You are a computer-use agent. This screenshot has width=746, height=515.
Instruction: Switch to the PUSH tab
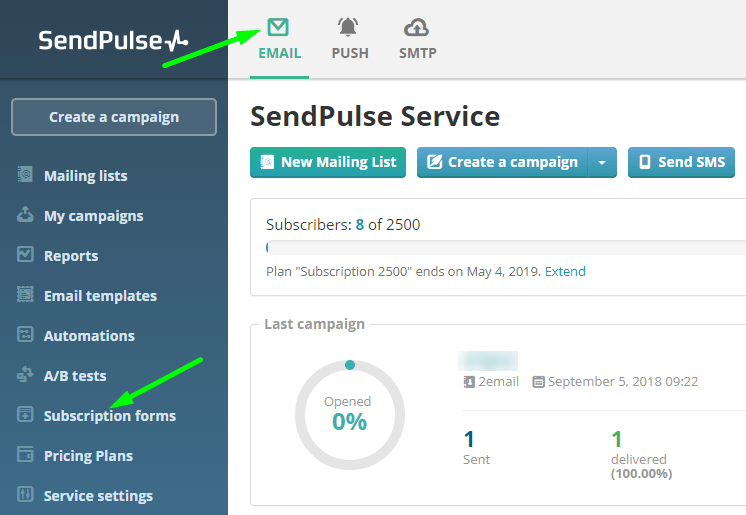tap(350, 39)
